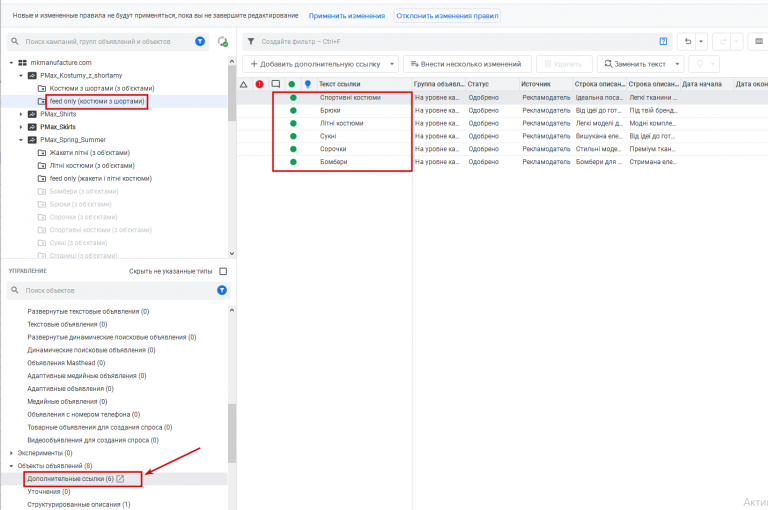768x510 pixels.
Task: Click the blue pin column header icon
Action: 308,84
